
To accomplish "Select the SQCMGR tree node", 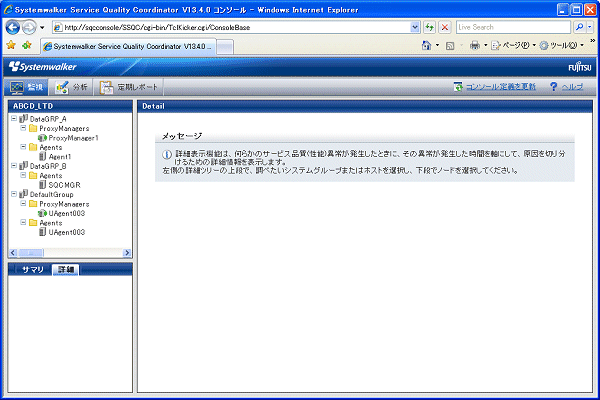I will pyautogui.click(x=64, y=185).
